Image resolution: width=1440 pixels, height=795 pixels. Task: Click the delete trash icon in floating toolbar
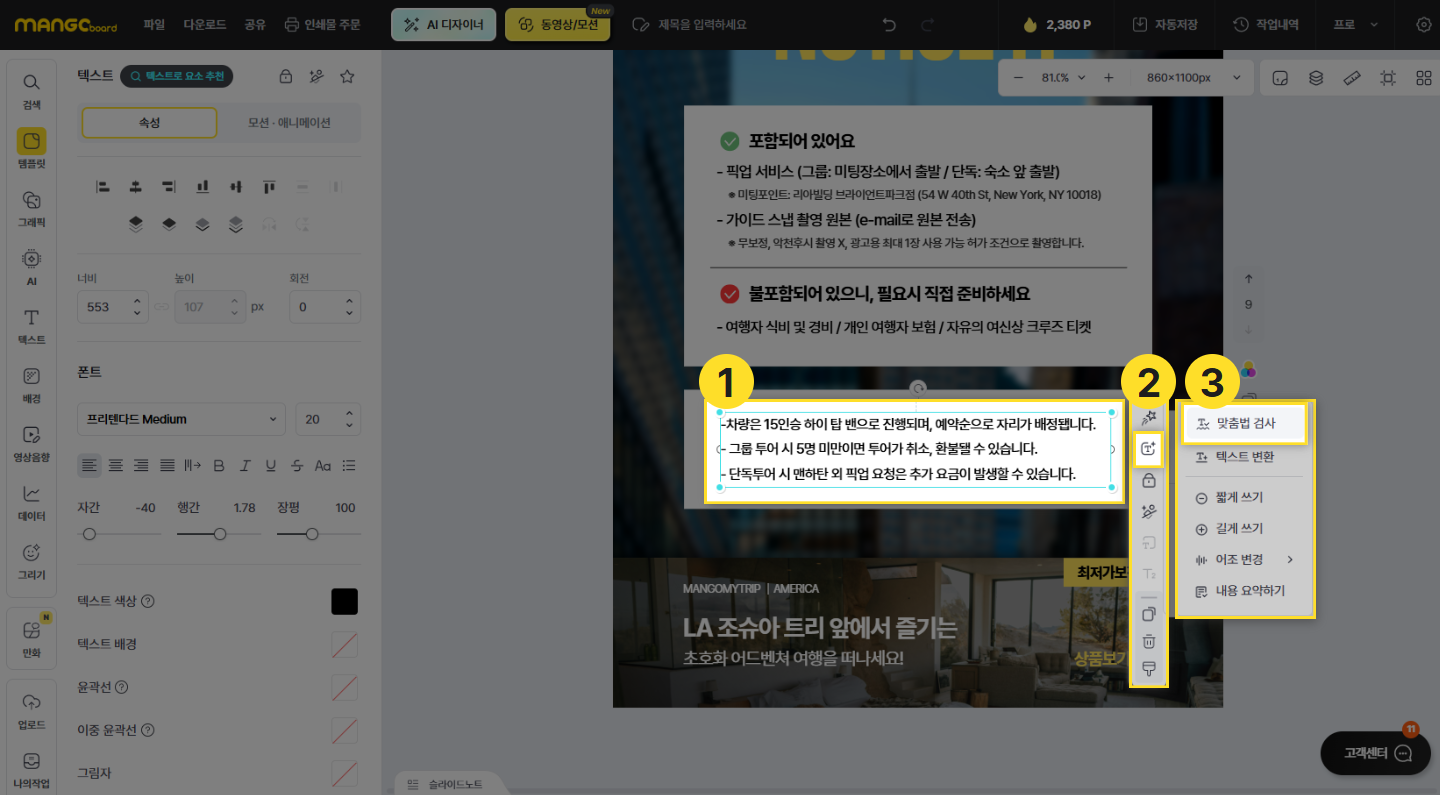pyautogui.click(x=1149, y=641)
